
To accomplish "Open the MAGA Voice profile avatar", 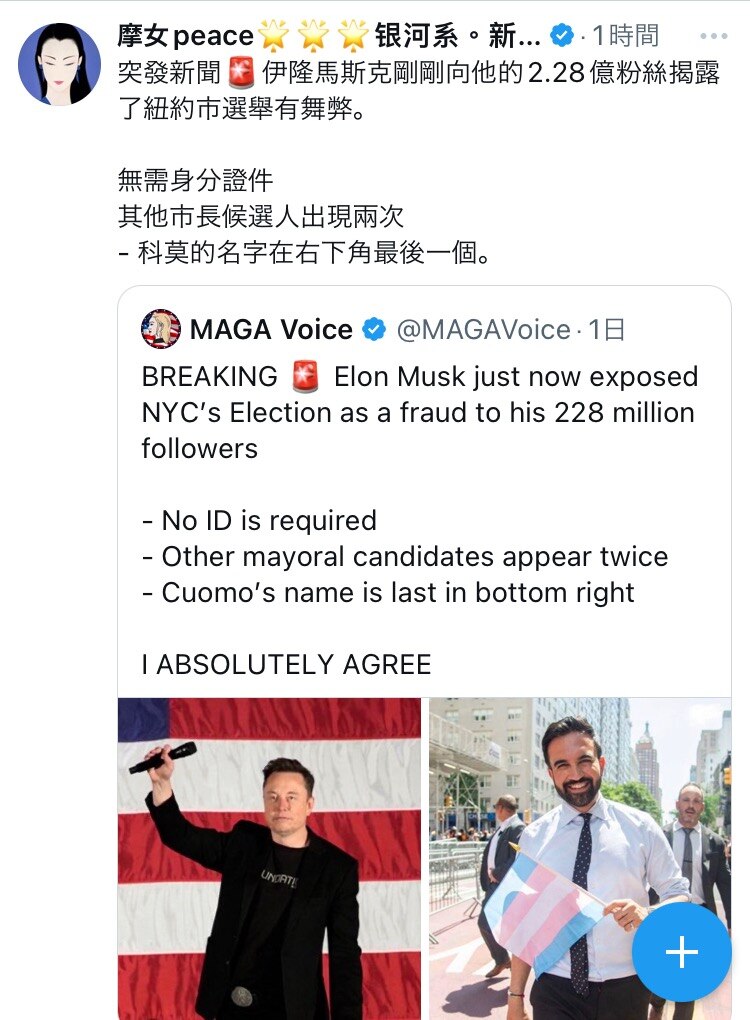I will click(161, 329).
